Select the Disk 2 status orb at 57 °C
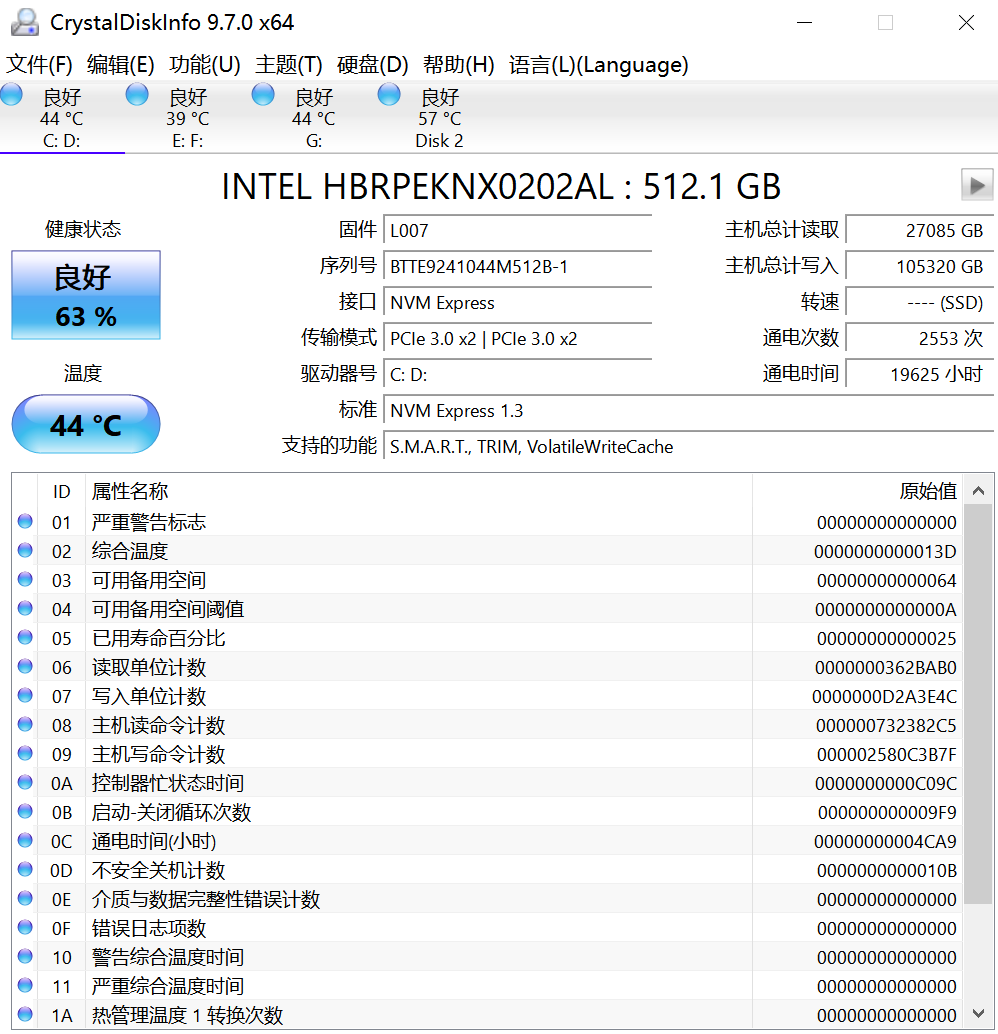The height and width of the screenshot is (1034, 998). click(389, 94)
